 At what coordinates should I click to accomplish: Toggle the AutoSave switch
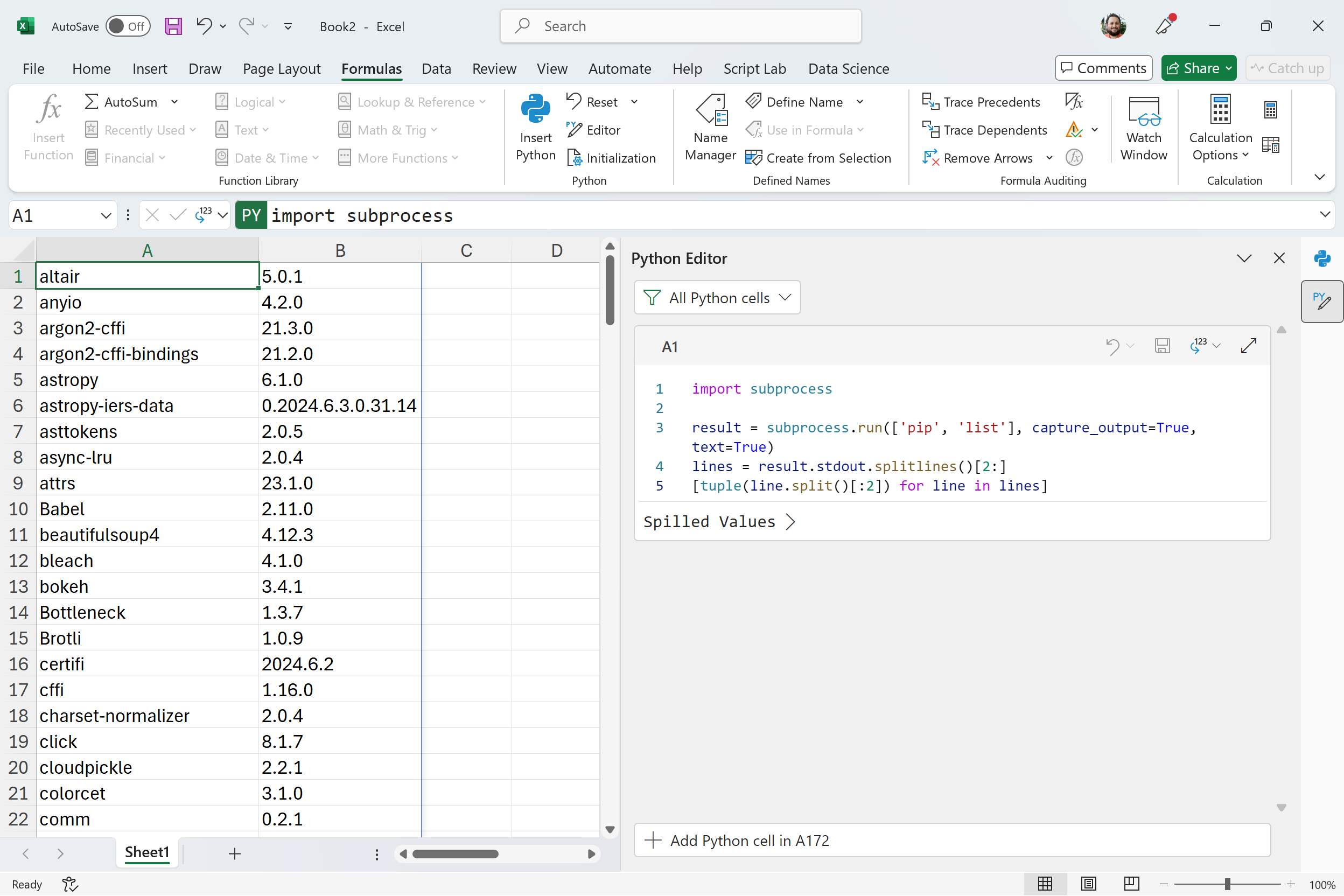point(128,26)
